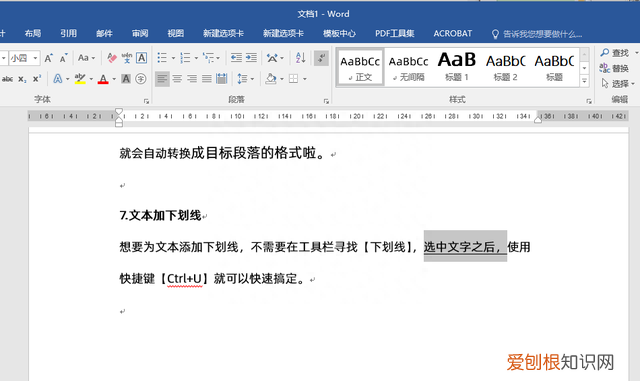The image size is (640, 381).
Task: Apply the 无间隔 style
Action: (x=408, y=68)
